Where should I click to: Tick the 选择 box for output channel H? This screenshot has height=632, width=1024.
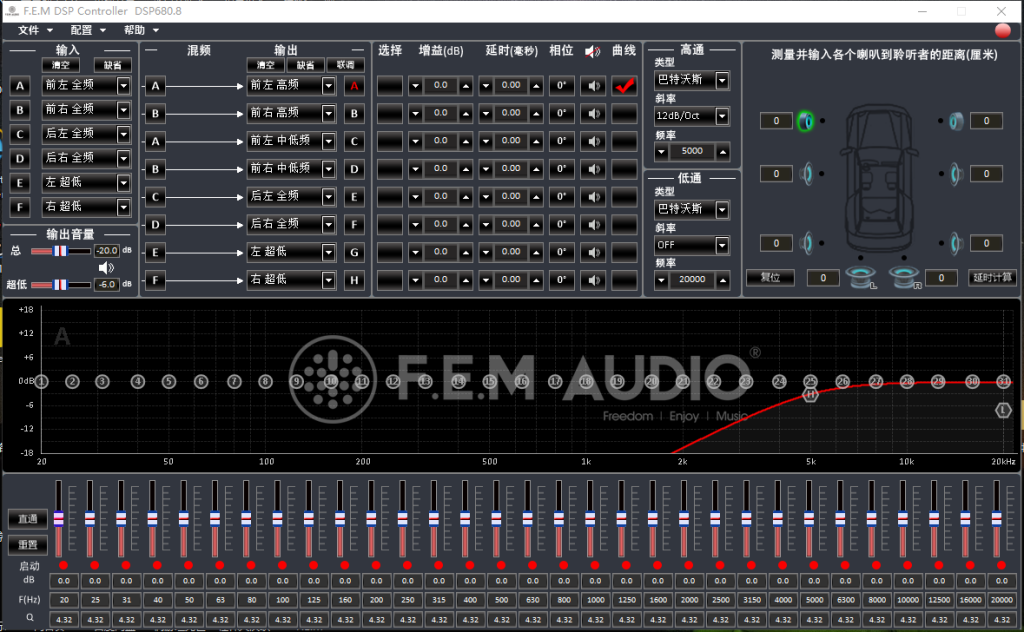pos(390,280)
